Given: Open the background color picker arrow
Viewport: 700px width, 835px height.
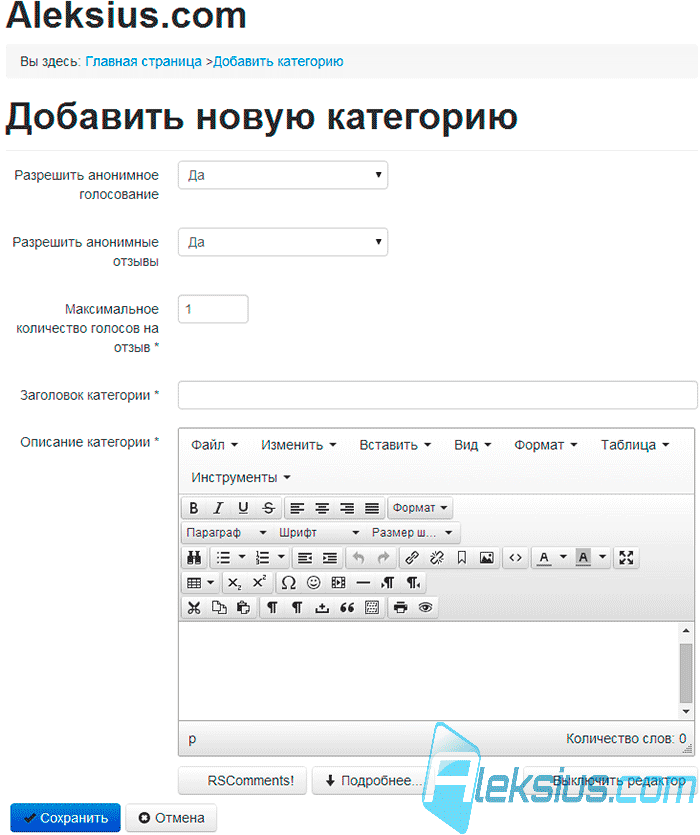Looking at the screenshot, I should (603, 558).
